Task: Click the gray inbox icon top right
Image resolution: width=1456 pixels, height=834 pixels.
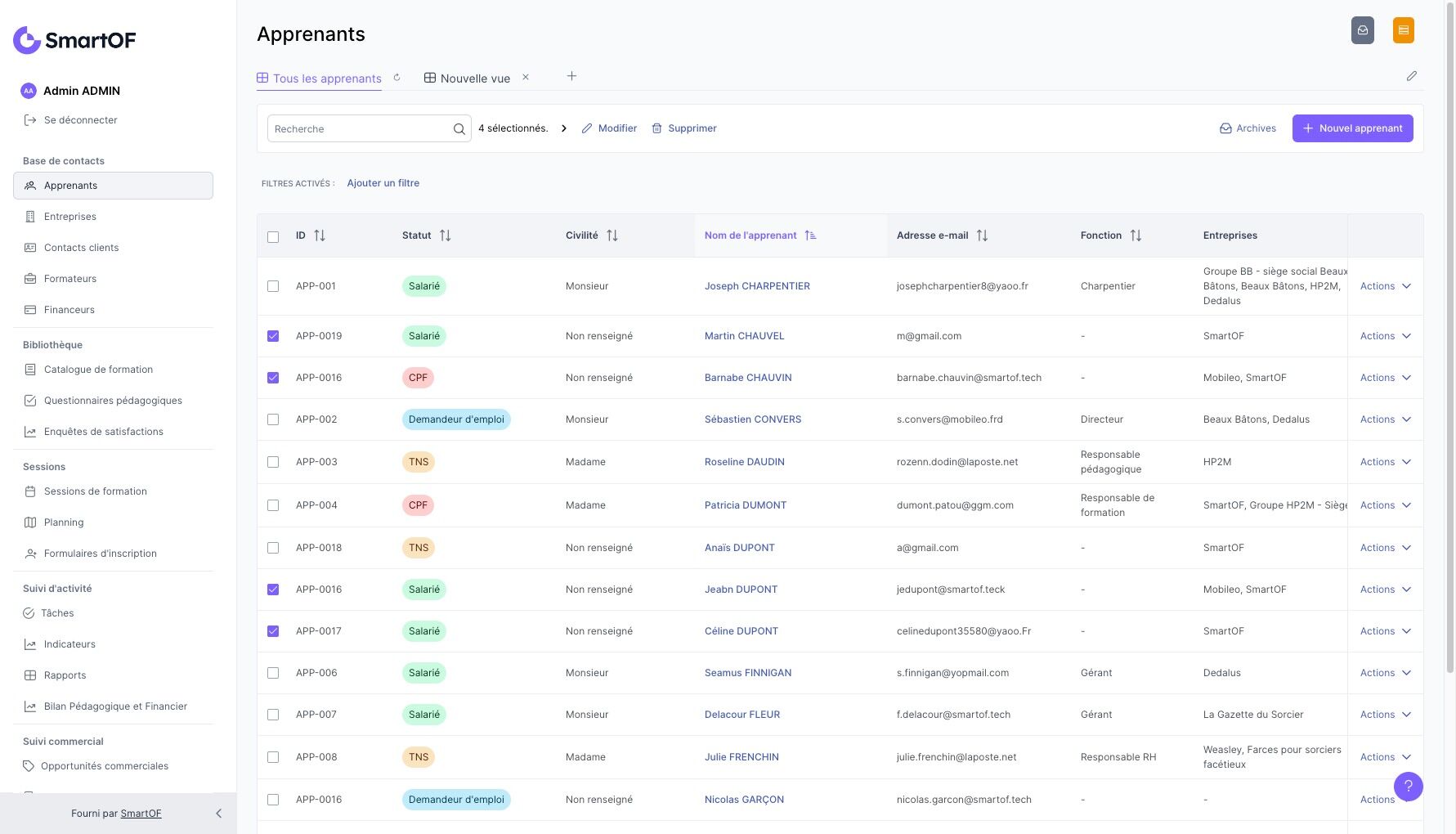Action: point(1362,30)
